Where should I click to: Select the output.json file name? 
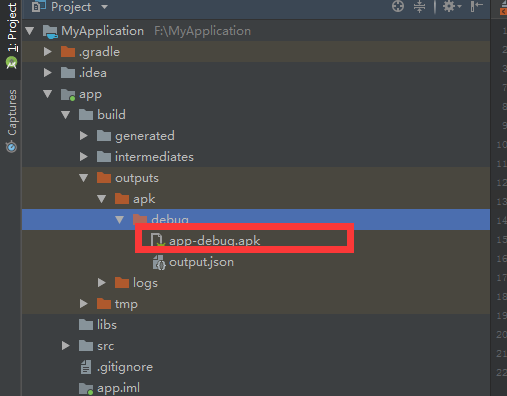(202, 262)
